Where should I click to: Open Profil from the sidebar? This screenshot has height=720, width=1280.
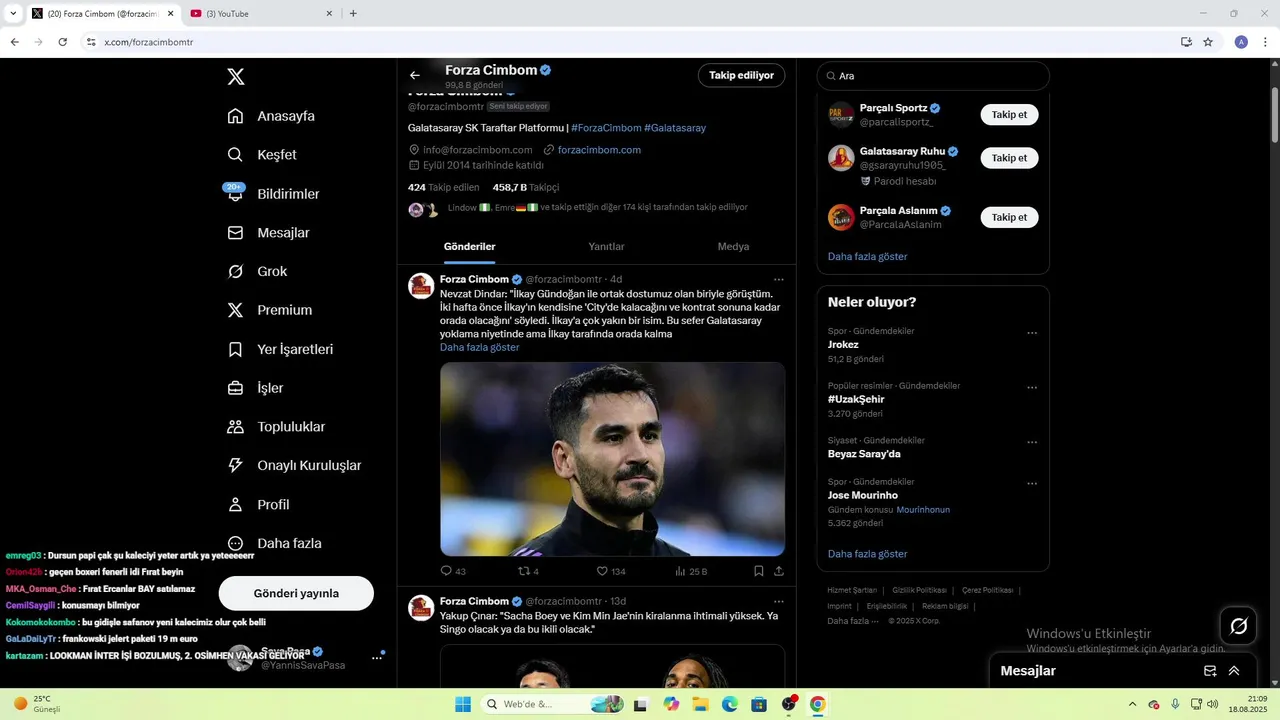tap(258, 504)
